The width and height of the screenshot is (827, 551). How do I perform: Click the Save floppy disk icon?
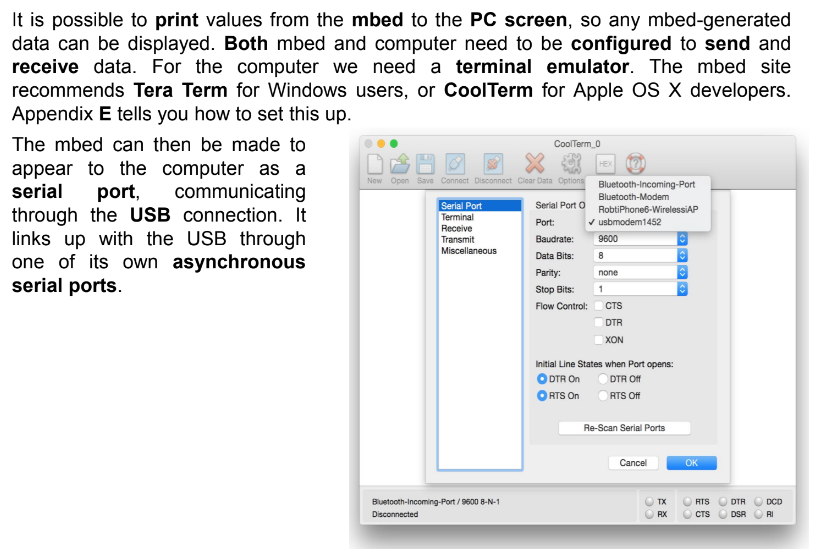coord(425,164)
